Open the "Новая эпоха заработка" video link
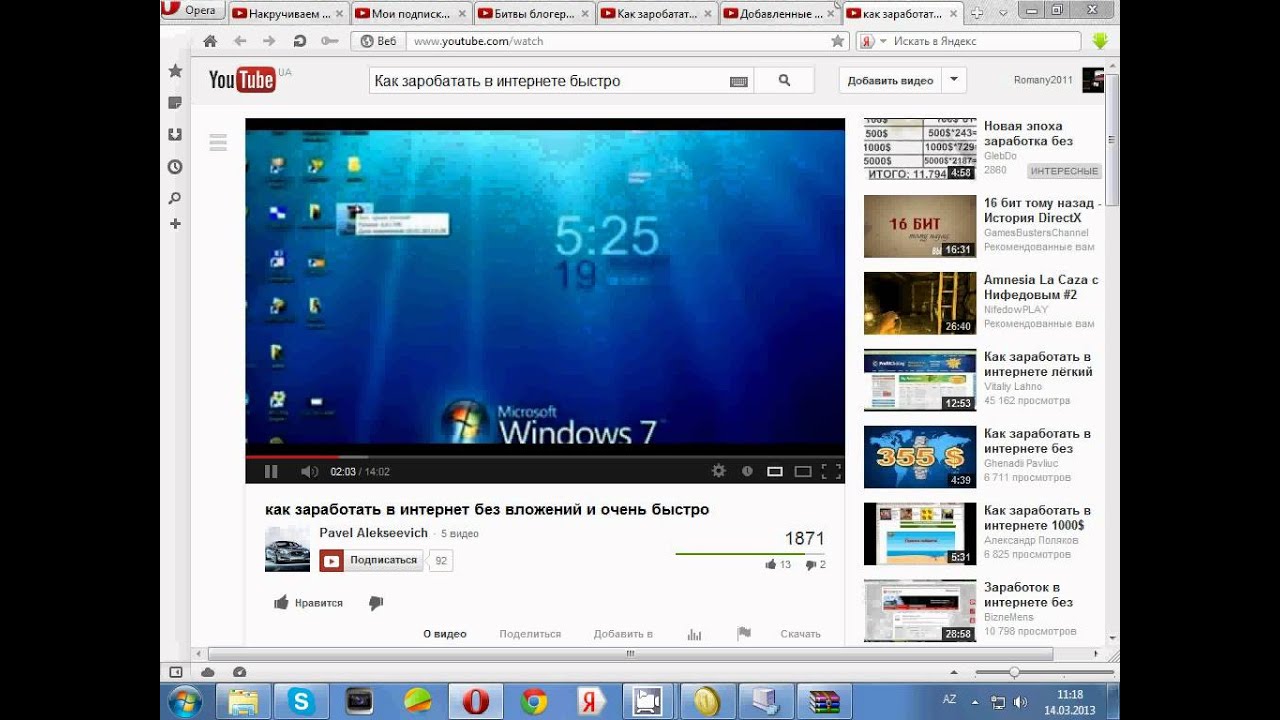The width and height of the screenshot is (1280, 720). (x=1028, y=134)
